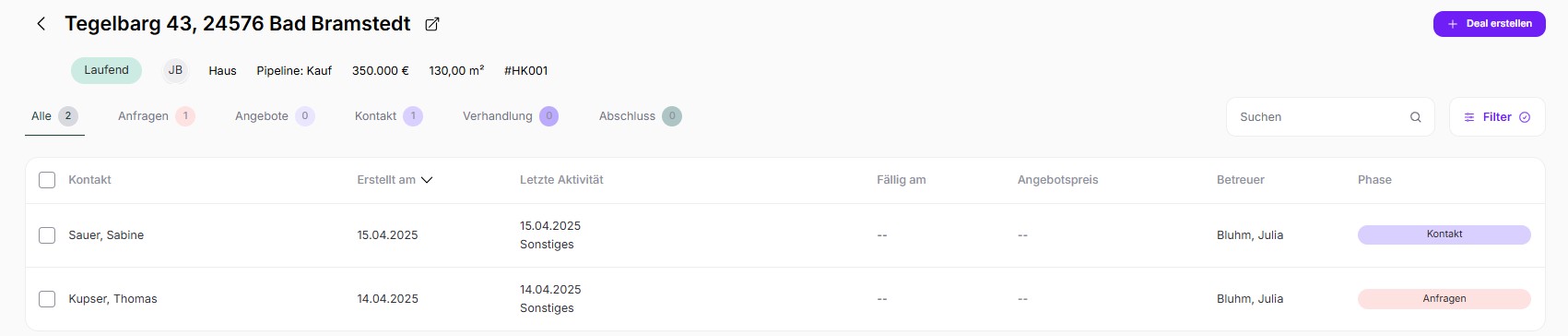The image size is (1568, 336).
Task: Tick the select-all checkbox in table header
Action: coord(47,180)
